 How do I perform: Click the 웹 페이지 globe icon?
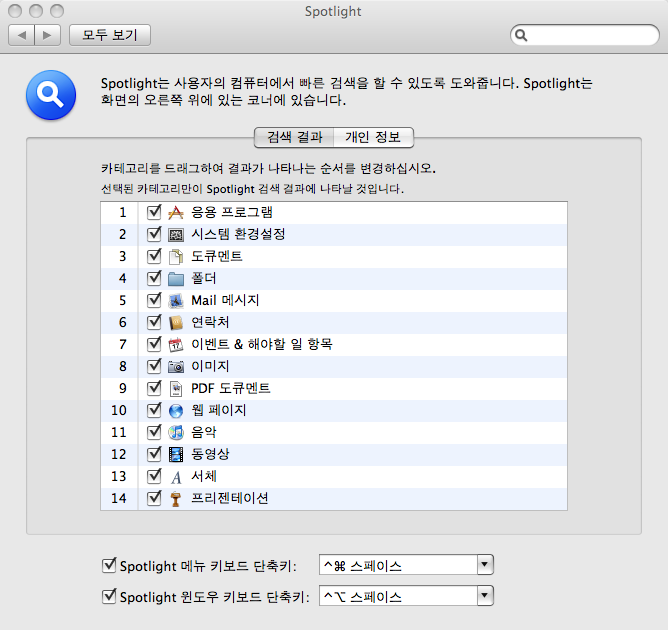click(176, 411)
